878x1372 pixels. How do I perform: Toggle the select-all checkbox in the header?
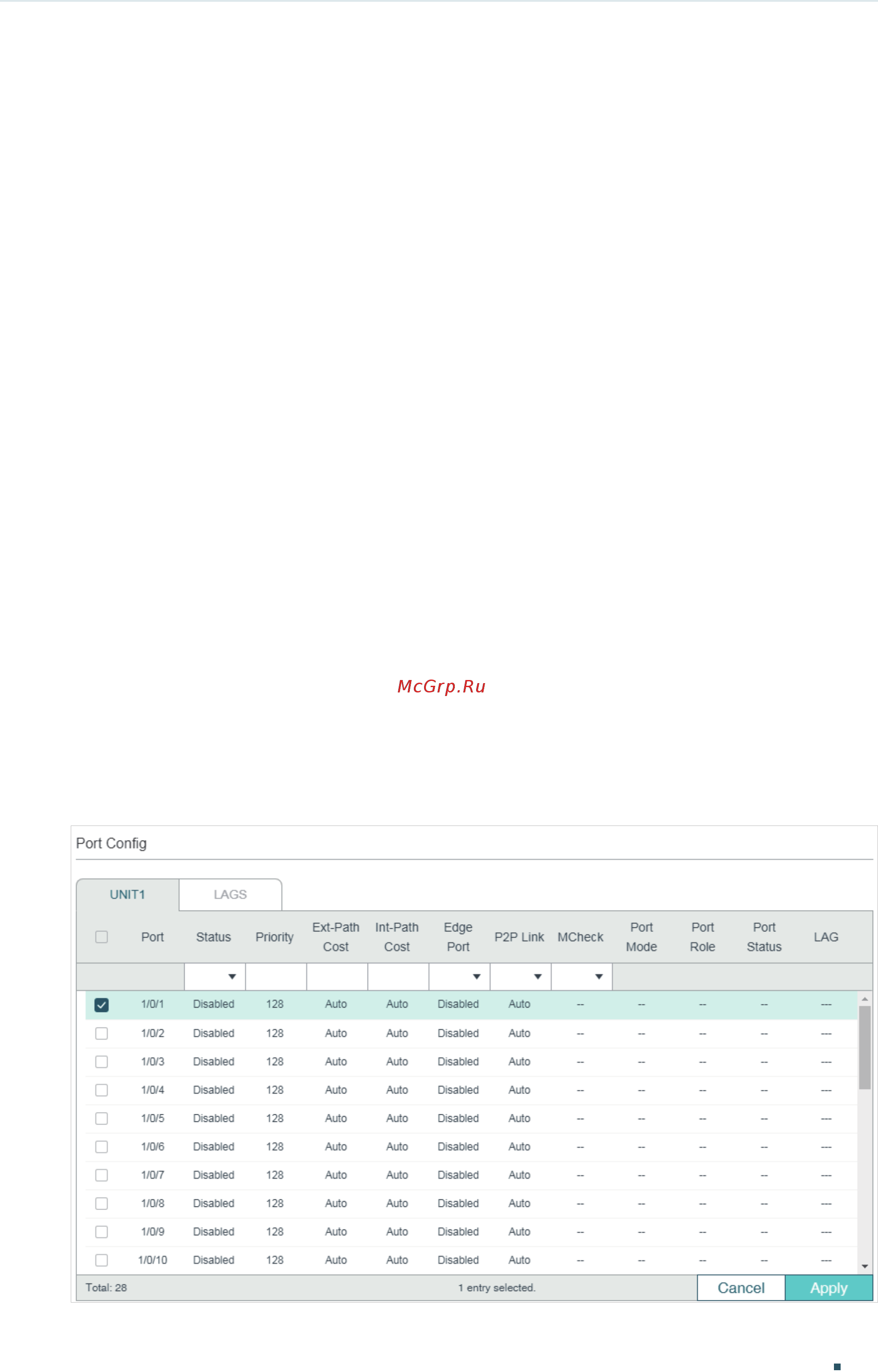pos(101,937)
